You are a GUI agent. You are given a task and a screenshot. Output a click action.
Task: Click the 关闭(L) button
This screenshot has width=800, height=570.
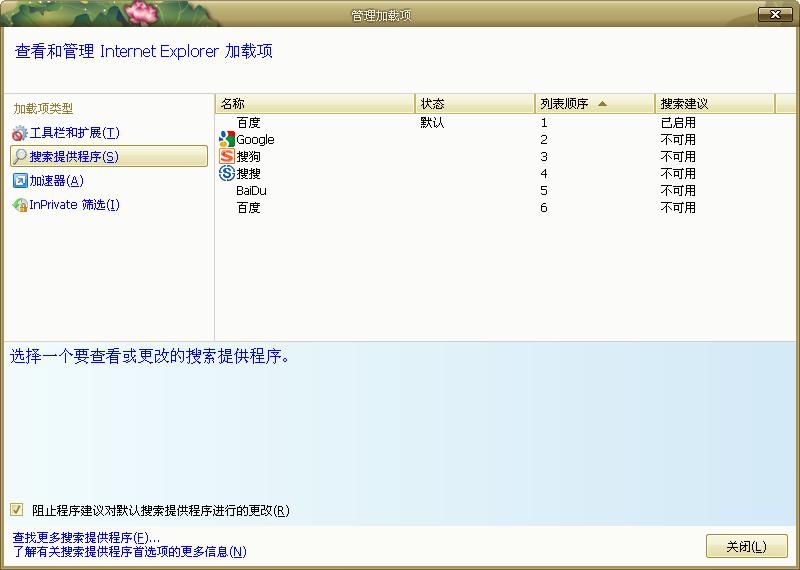tap(746, 546)
